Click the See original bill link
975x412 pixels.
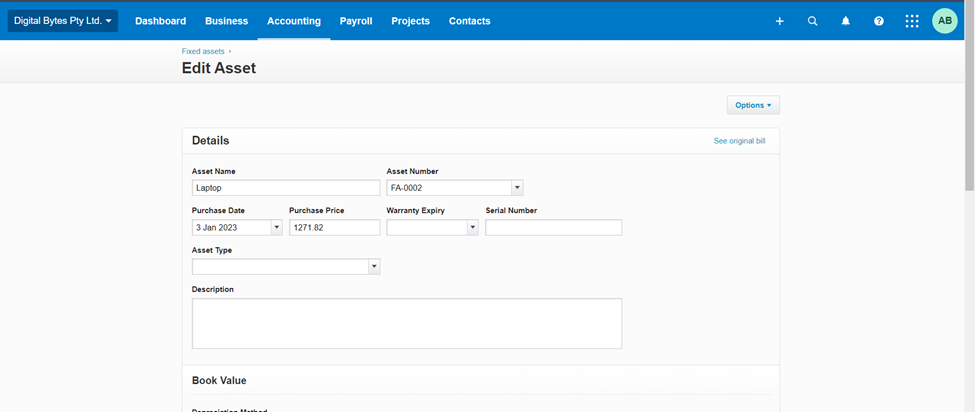tap(739, 141)
